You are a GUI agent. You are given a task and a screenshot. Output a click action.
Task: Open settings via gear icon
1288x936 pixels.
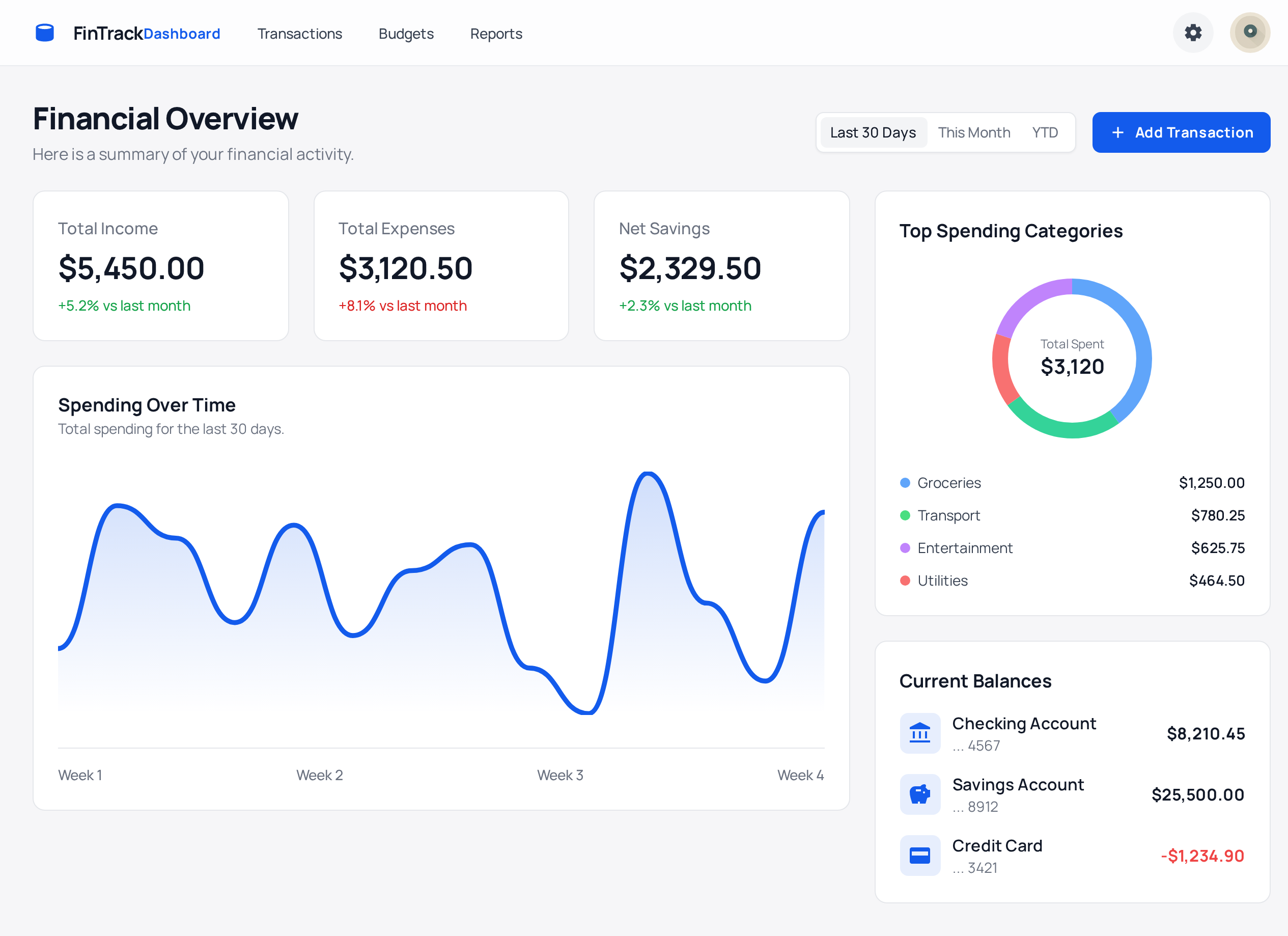coord(1193,33)
